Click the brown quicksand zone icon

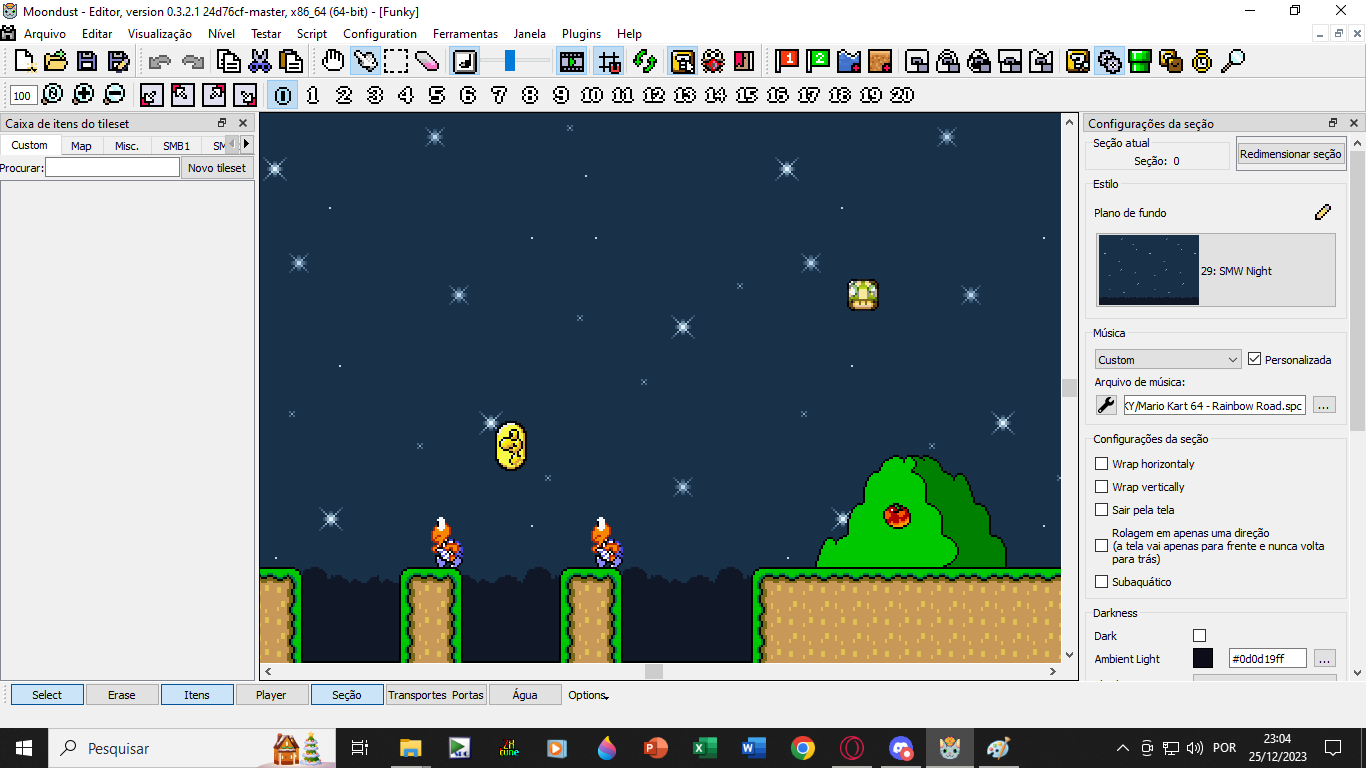pyautogui.click(x=880, y=61)
